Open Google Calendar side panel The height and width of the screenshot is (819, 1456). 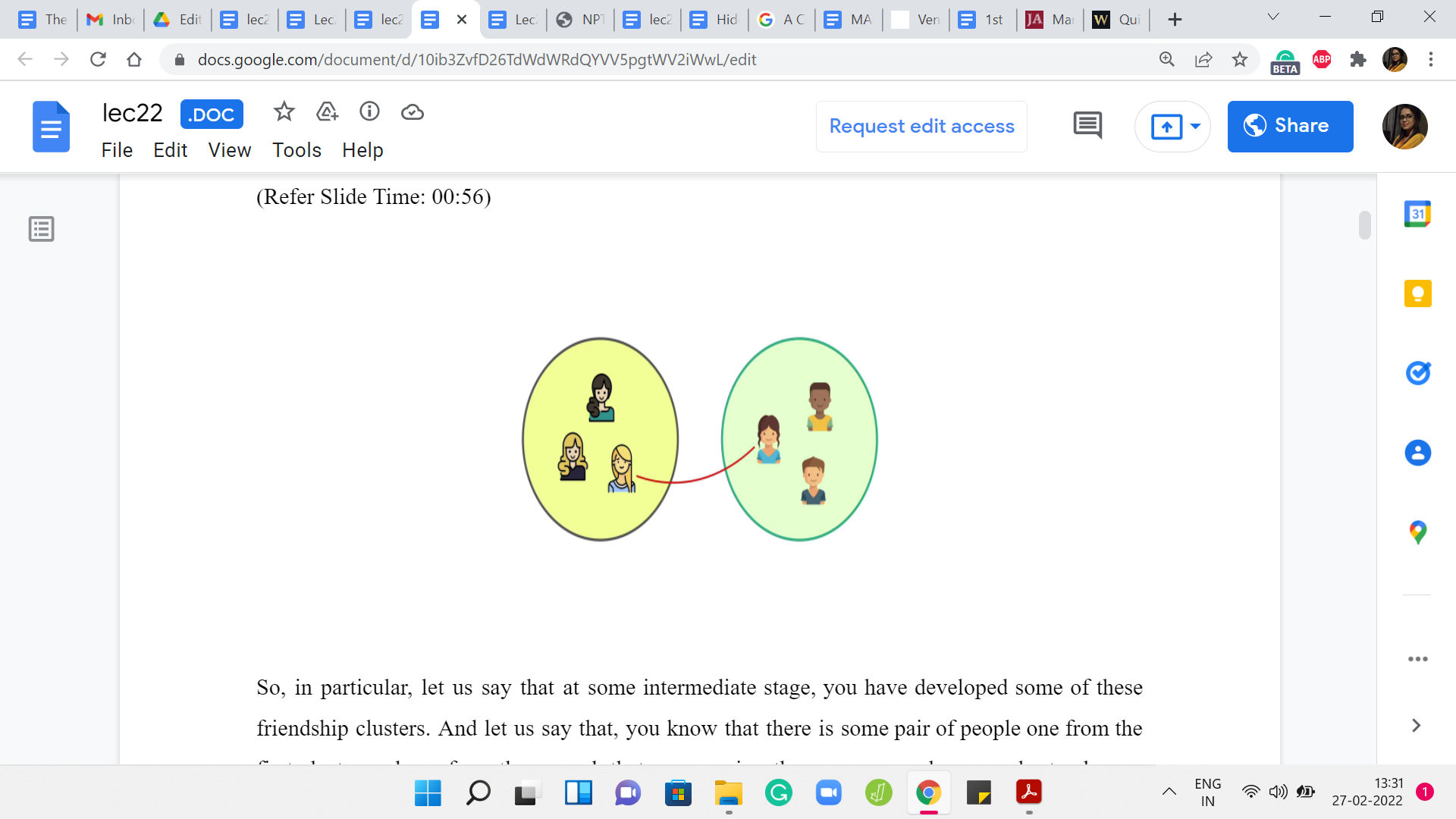(x=1417, y=214)
